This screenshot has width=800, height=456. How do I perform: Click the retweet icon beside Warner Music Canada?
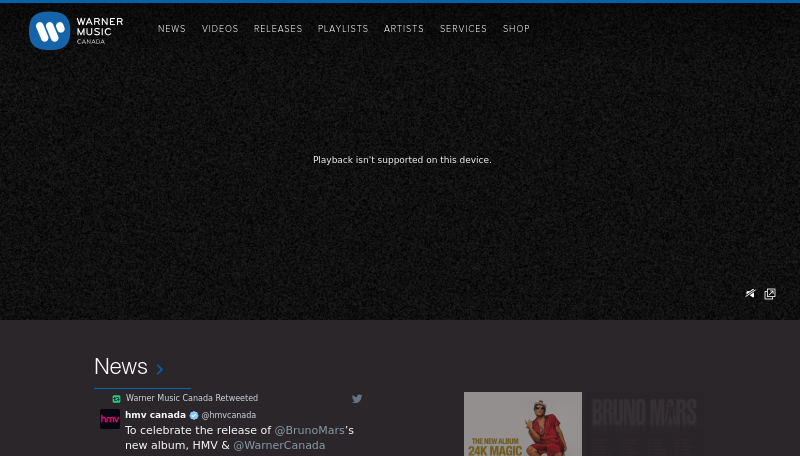click(116, 399)
